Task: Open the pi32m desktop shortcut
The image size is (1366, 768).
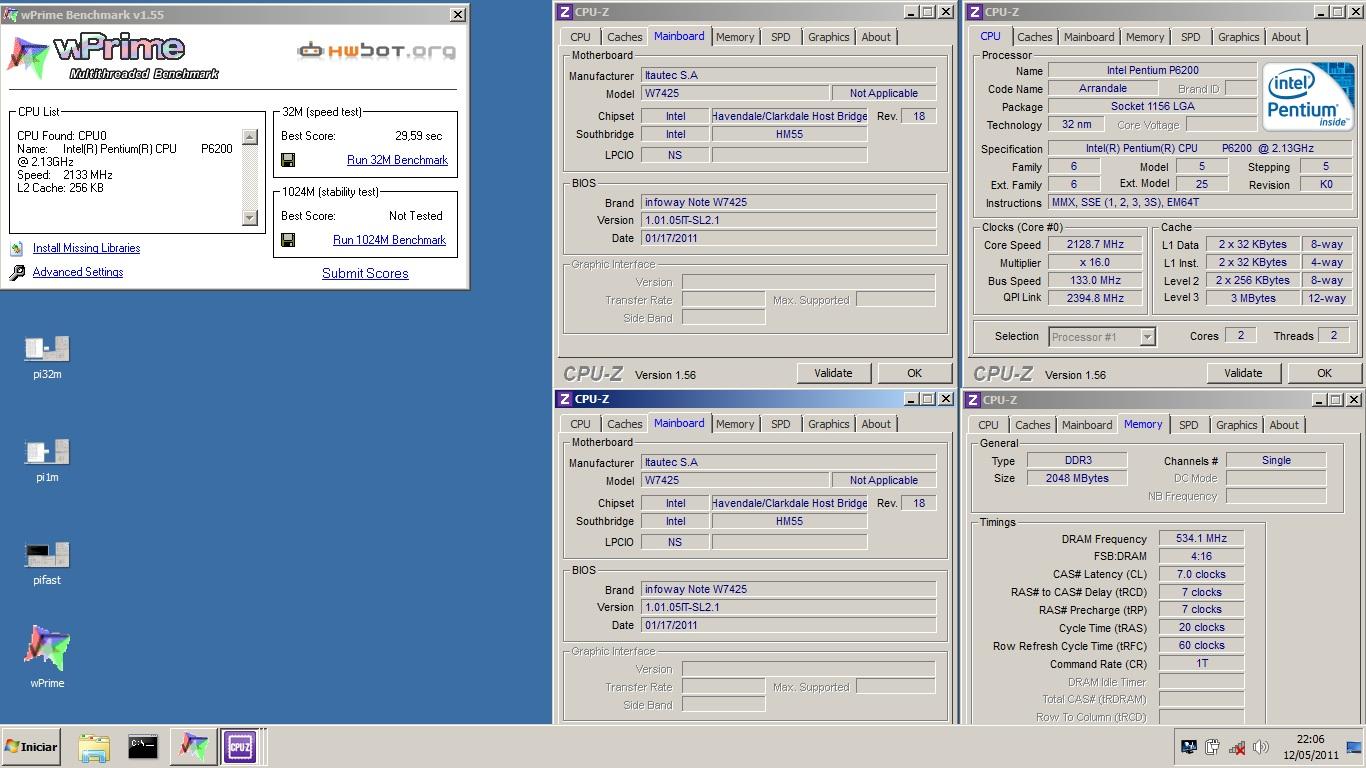Action: click(x=47, y=358)
